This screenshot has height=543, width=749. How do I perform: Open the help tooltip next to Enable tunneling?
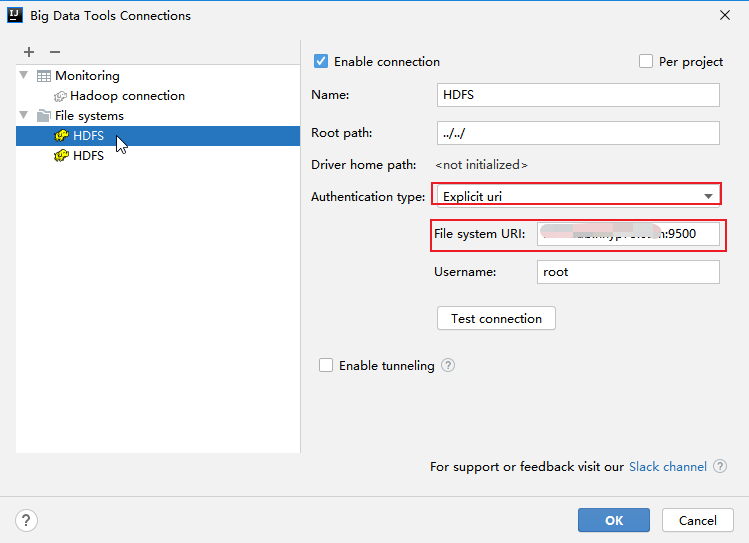[x=448, y=365]
